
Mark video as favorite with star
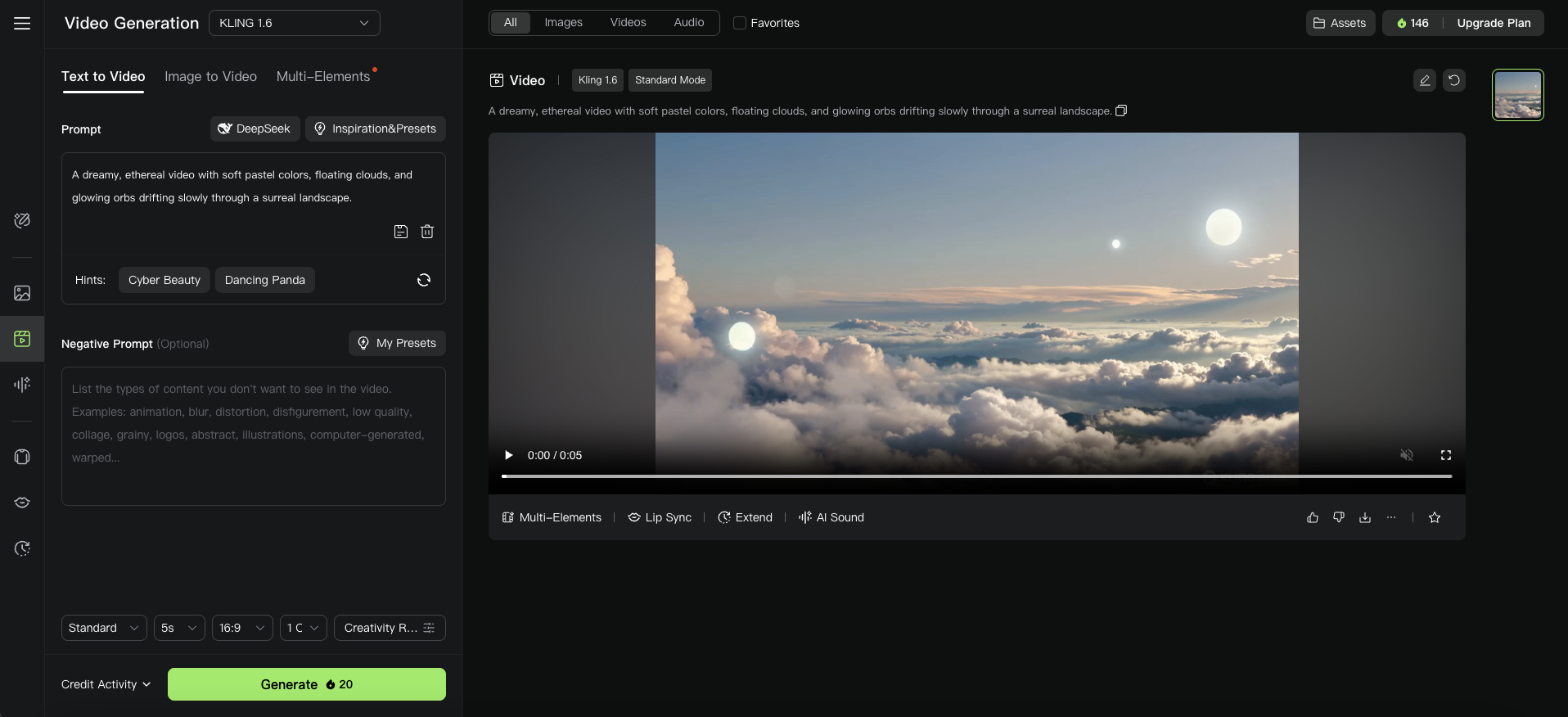[x=1435, y=517]
